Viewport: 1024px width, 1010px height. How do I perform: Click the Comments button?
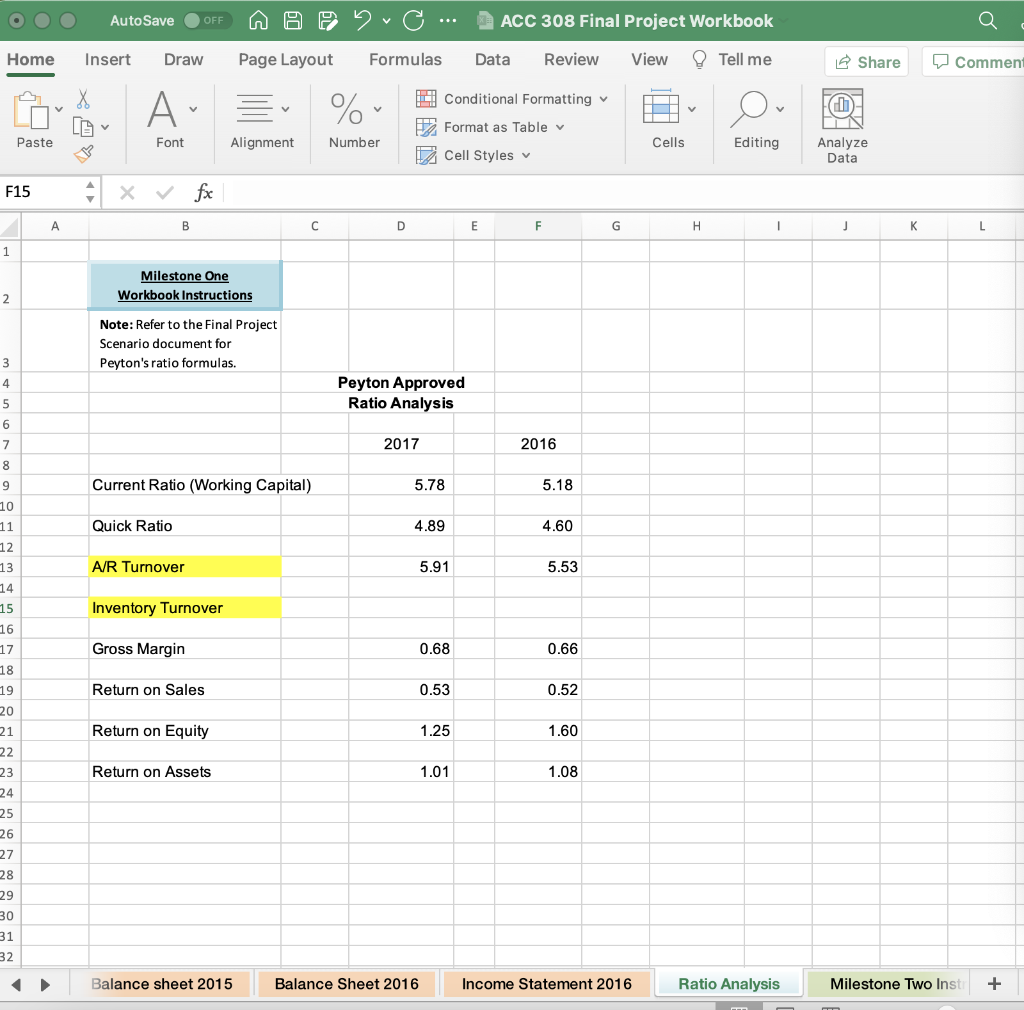point(976,62)
